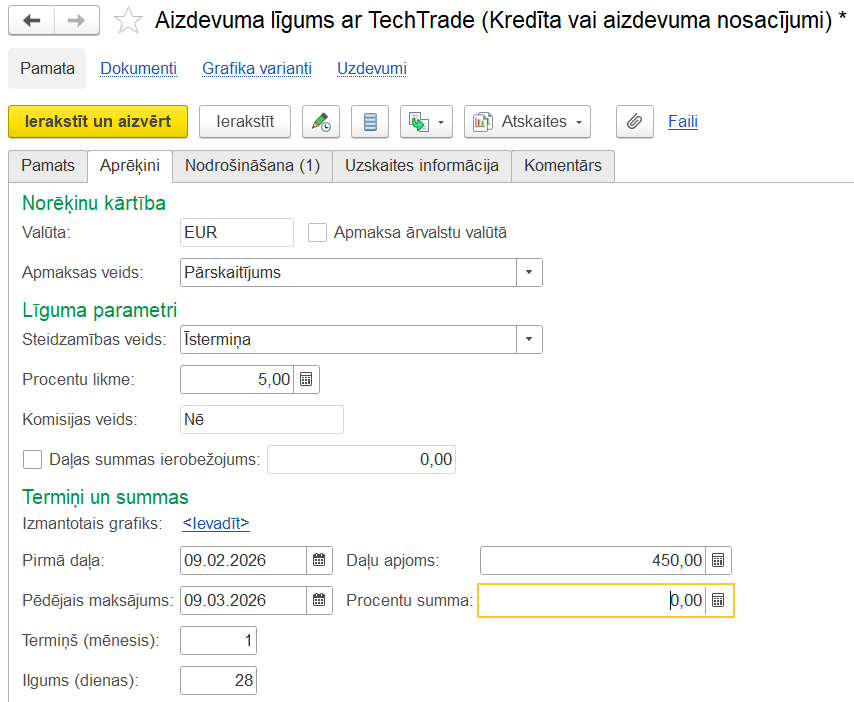This screenshot has width=854, height=702.
Task: Click the paperclip attachments icon
Action: point(633,122)
